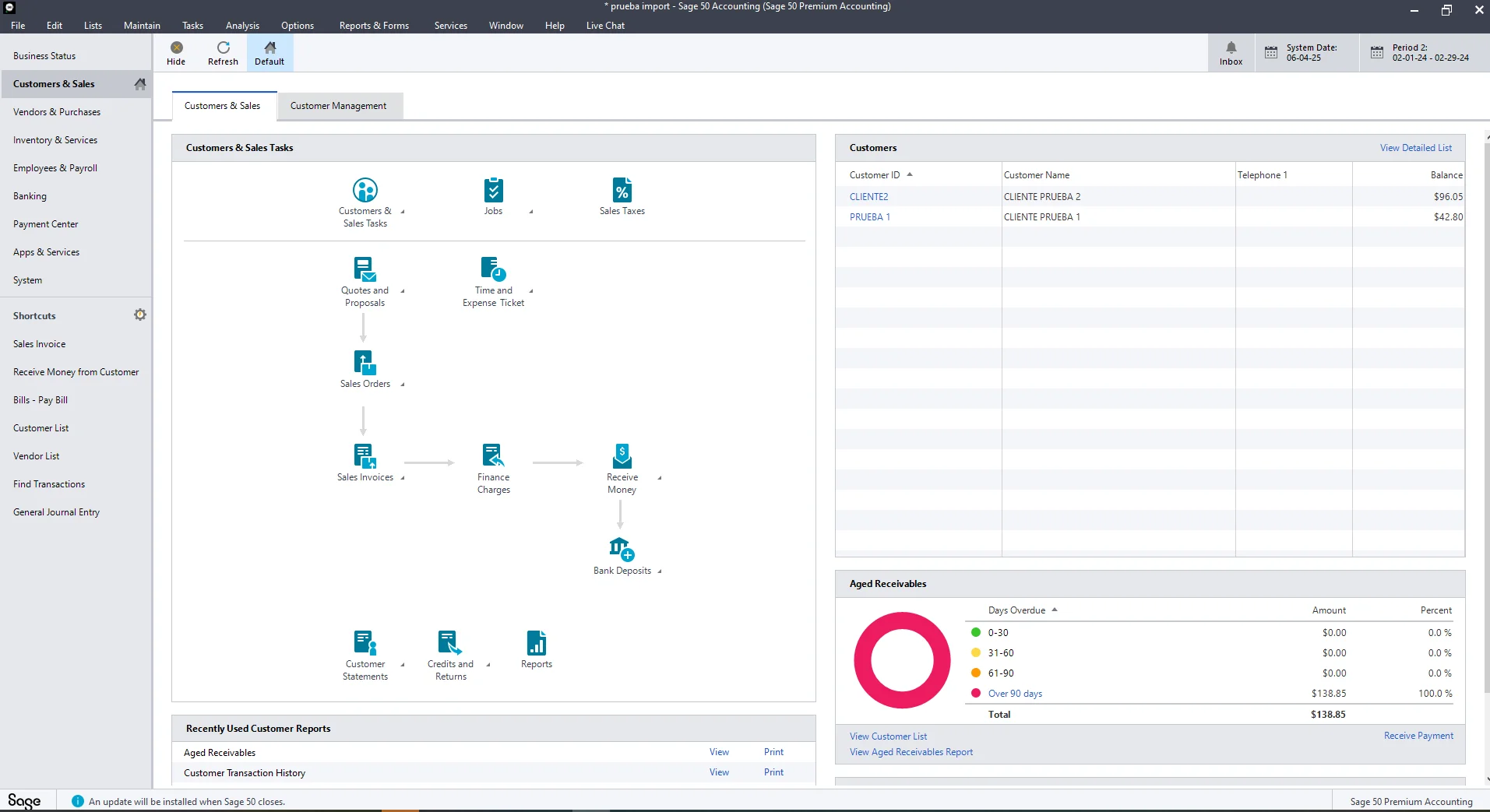Open Customers & Sales Tasks icon

365,190
